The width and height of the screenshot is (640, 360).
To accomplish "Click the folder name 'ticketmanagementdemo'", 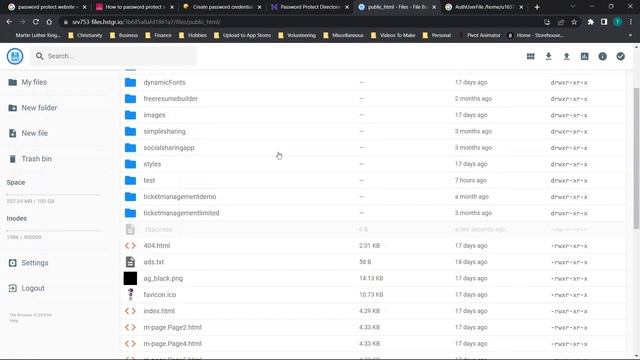I will click(x=180, y=197).
